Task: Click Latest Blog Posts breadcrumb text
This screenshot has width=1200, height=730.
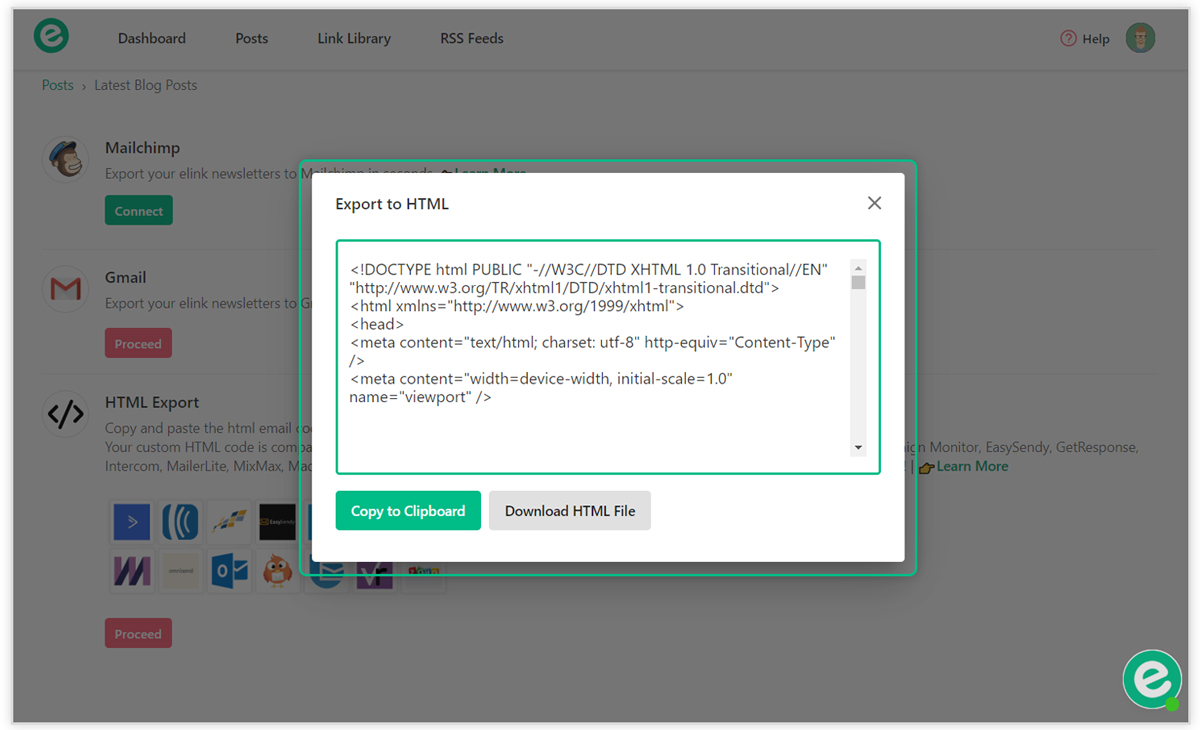Action: [x=146, y=85]
